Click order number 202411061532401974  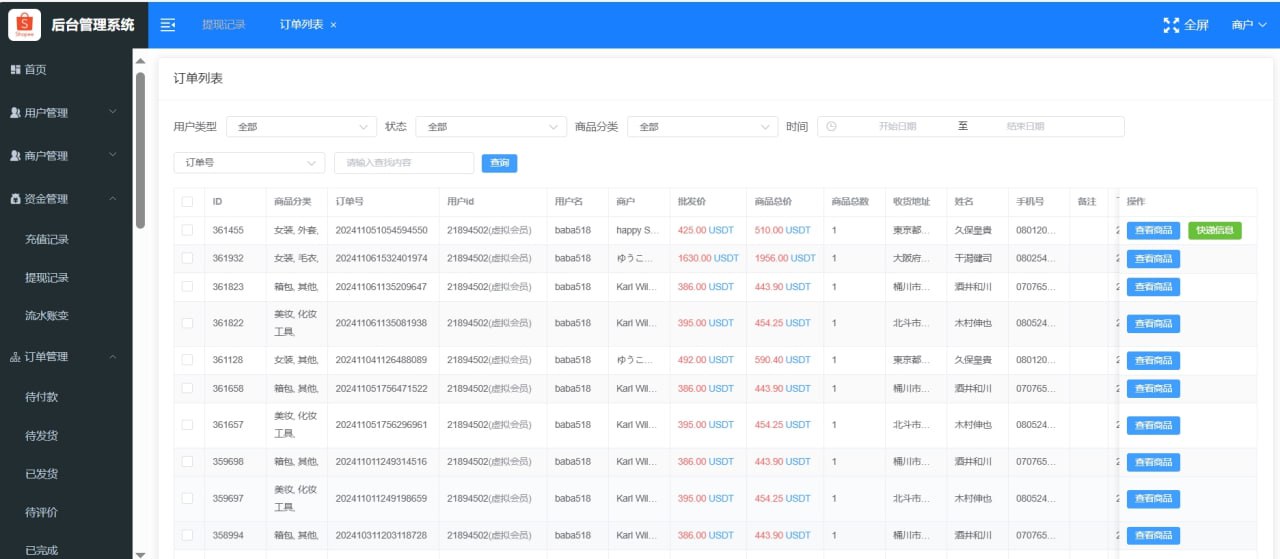coord(381,258)
